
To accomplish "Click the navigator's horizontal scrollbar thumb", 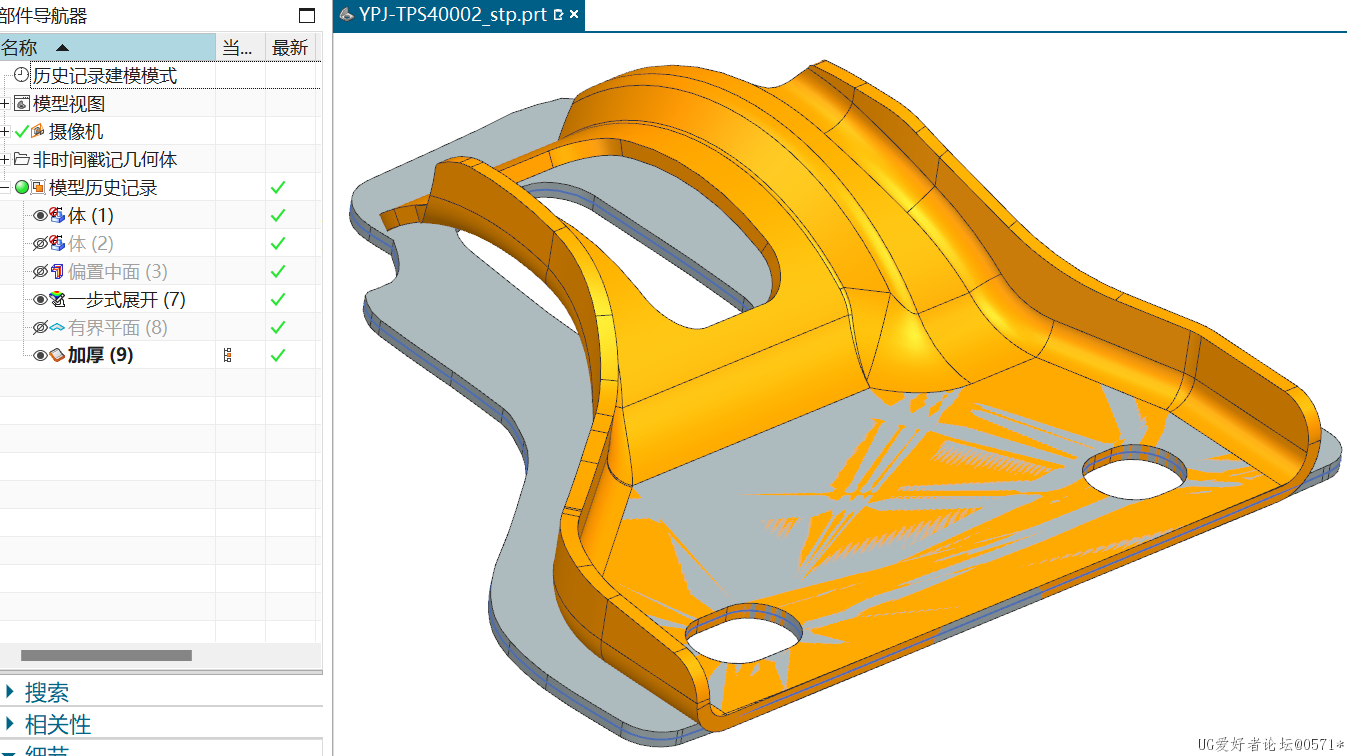I will [x=106, y=656].
